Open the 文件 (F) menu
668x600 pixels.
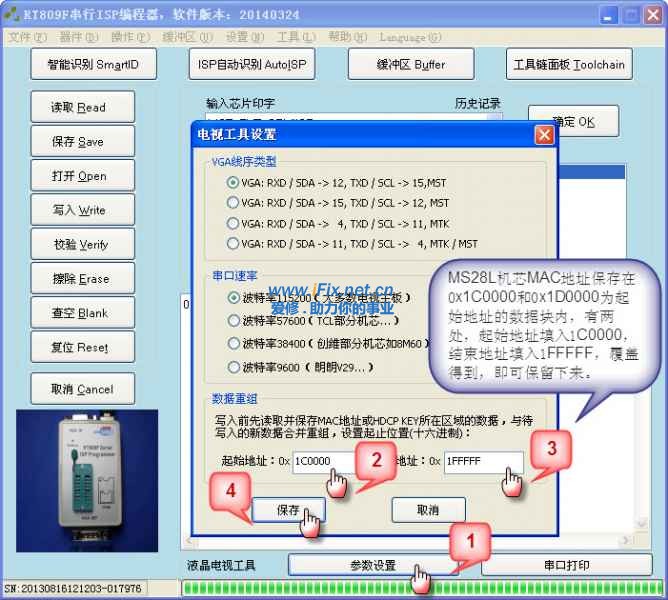[x=26, y=37]
